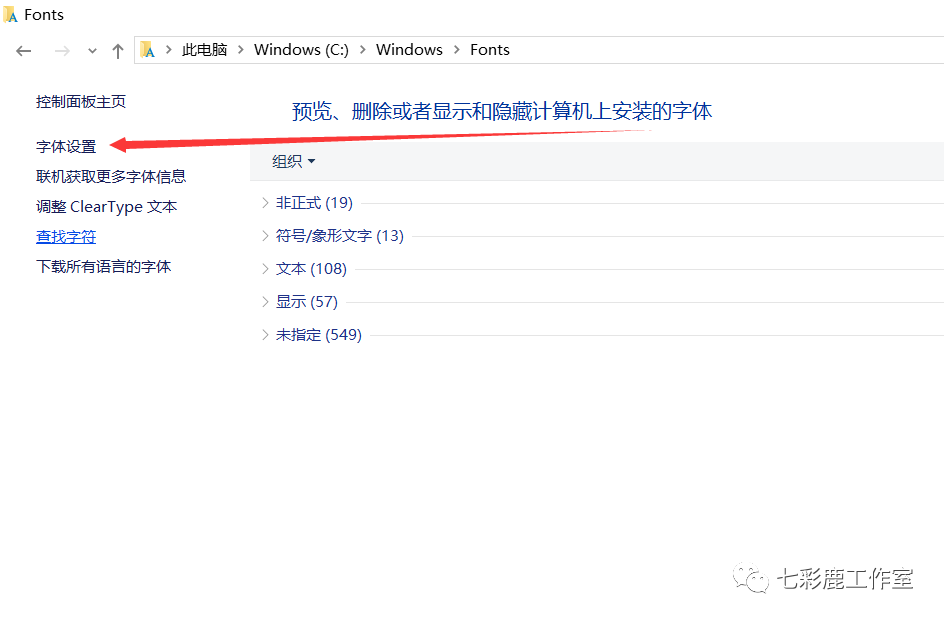Select the Fonts breadcrumb

(489, 49)
